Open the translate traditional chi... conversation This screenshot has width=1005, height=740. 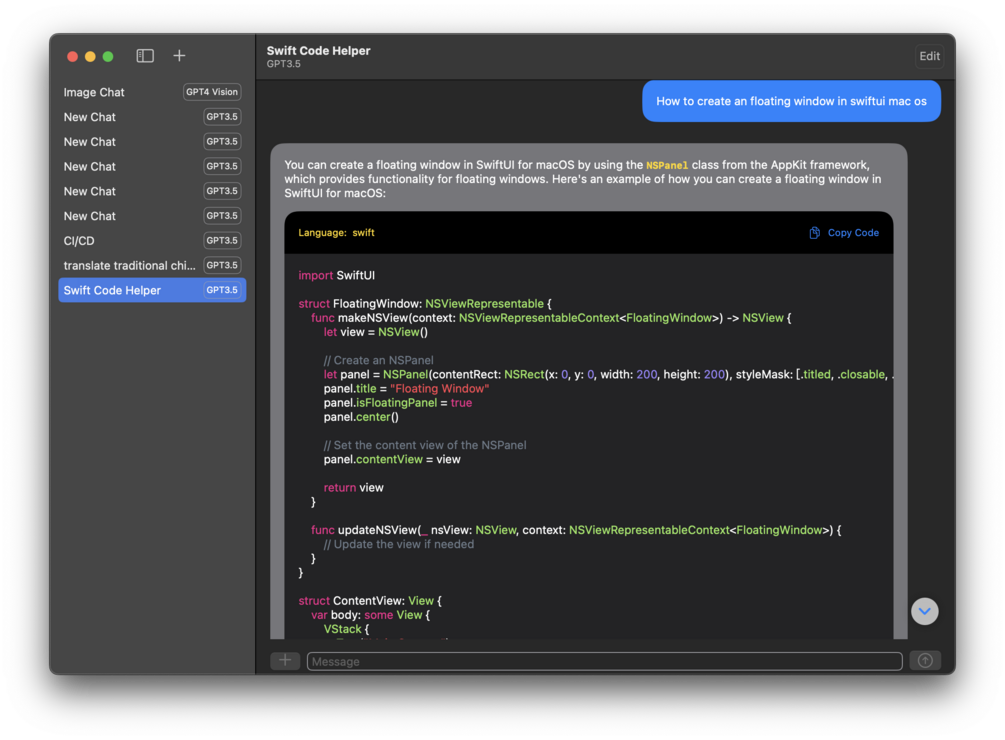click(x=152, y=265)
